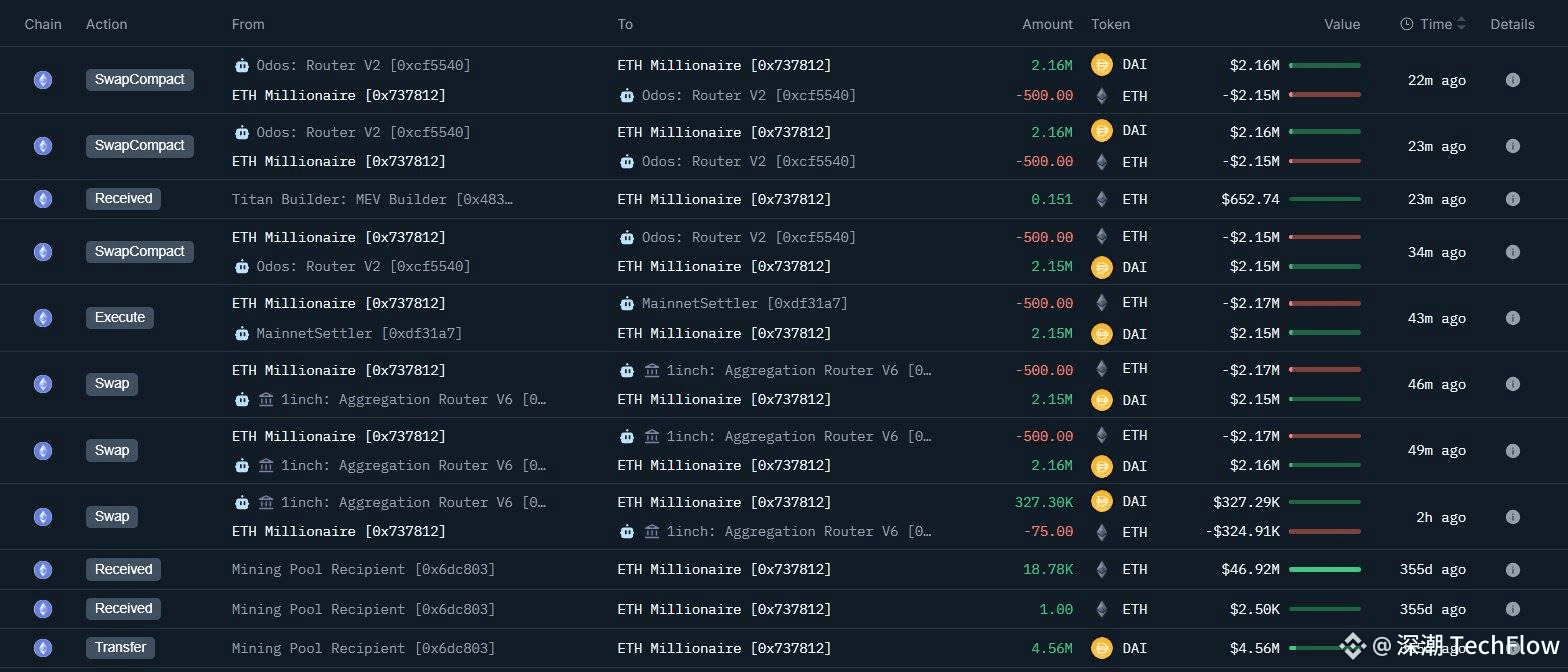Screen dimensions: 1568x672
Task: Open the Titan Builder: MEV Builder sender link
Action: (x=372, y=199)
